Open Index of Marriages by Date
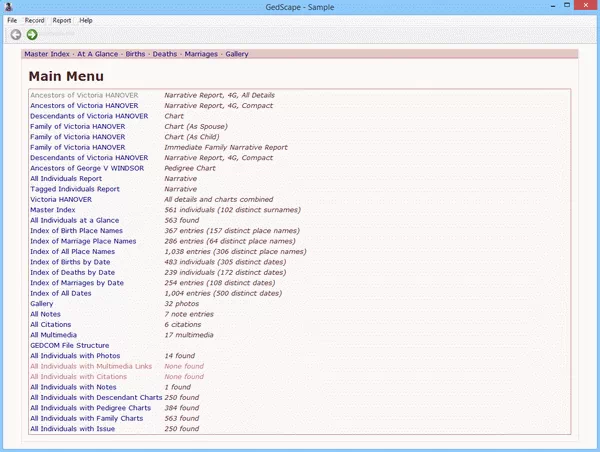Viewport: 600px width, 452px height. 77,283
